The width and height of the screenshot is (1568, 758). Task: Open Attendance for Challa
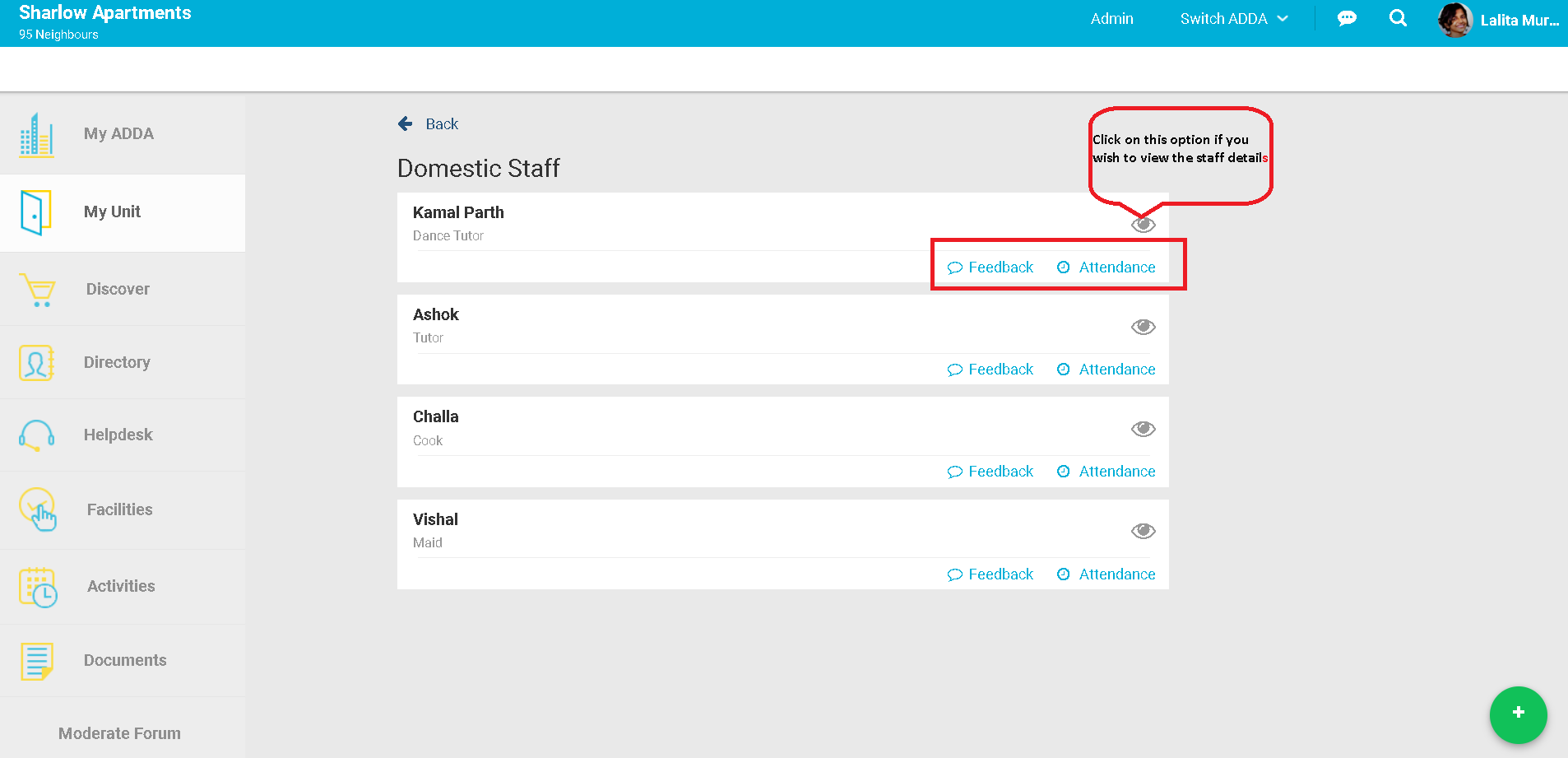[x=1106, y=472]
